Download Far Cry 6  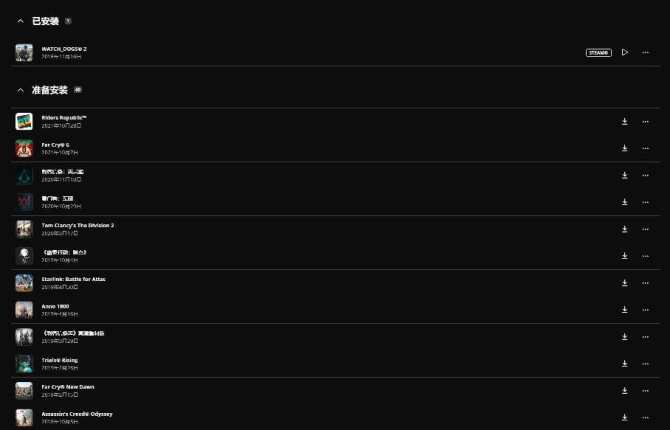click(x=624, y=148)
